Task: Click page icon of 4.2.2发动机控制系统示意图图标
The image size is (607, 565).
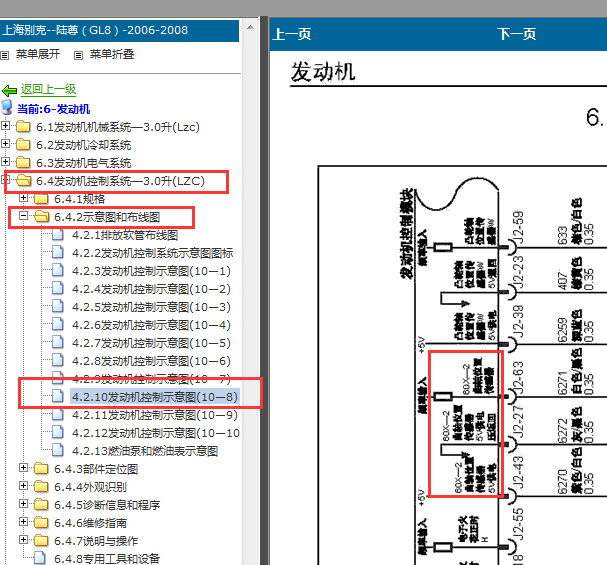Action: tap(58, 253)
